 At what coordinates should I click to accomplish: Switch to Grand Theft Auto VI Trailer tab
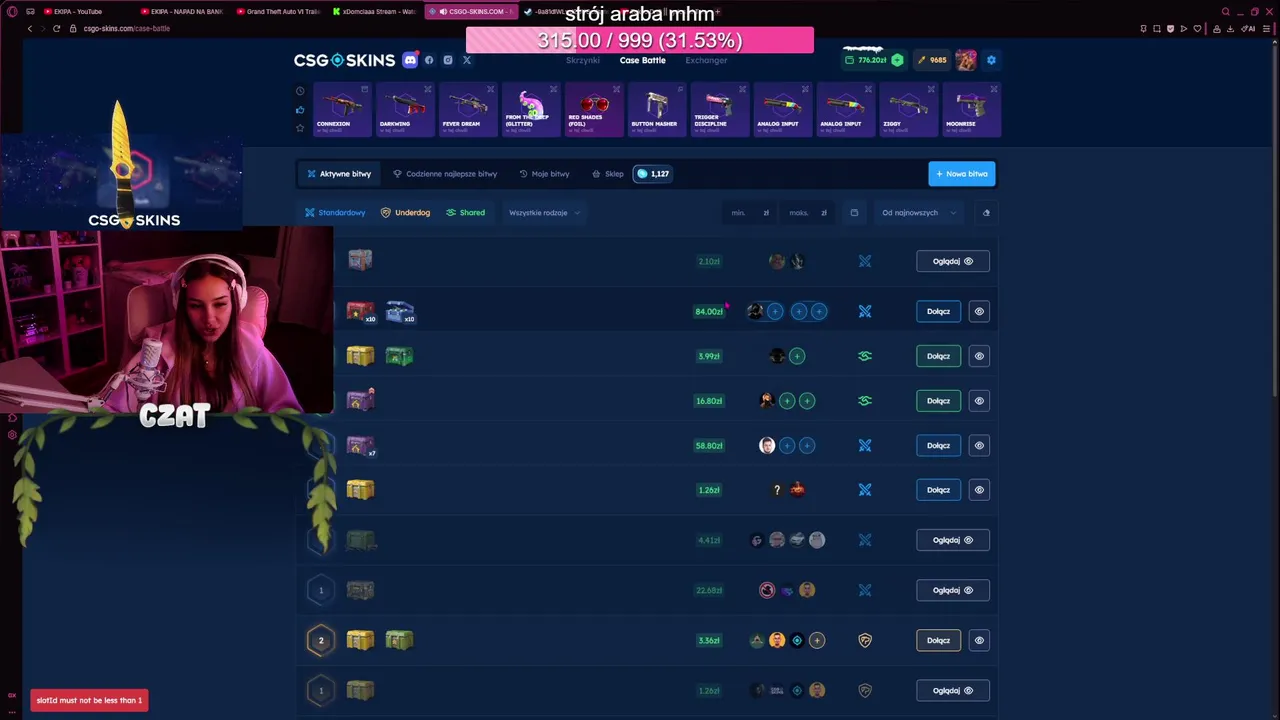(280, 11)
